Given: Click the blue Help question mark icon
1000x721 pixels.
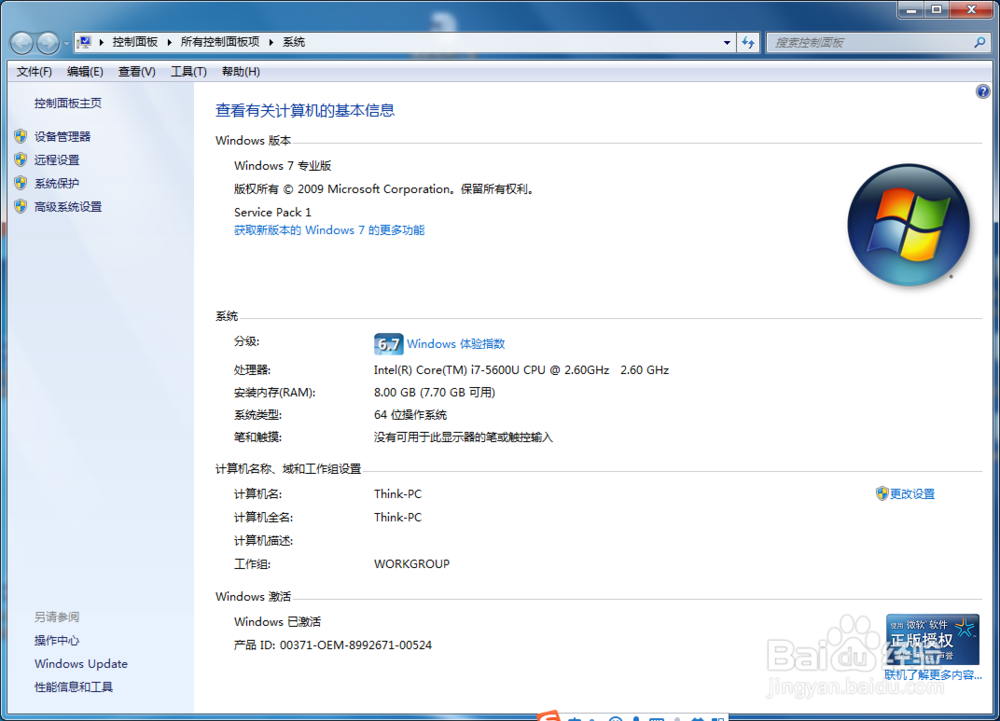Looking at the screenshot, I should pos(983,92).
